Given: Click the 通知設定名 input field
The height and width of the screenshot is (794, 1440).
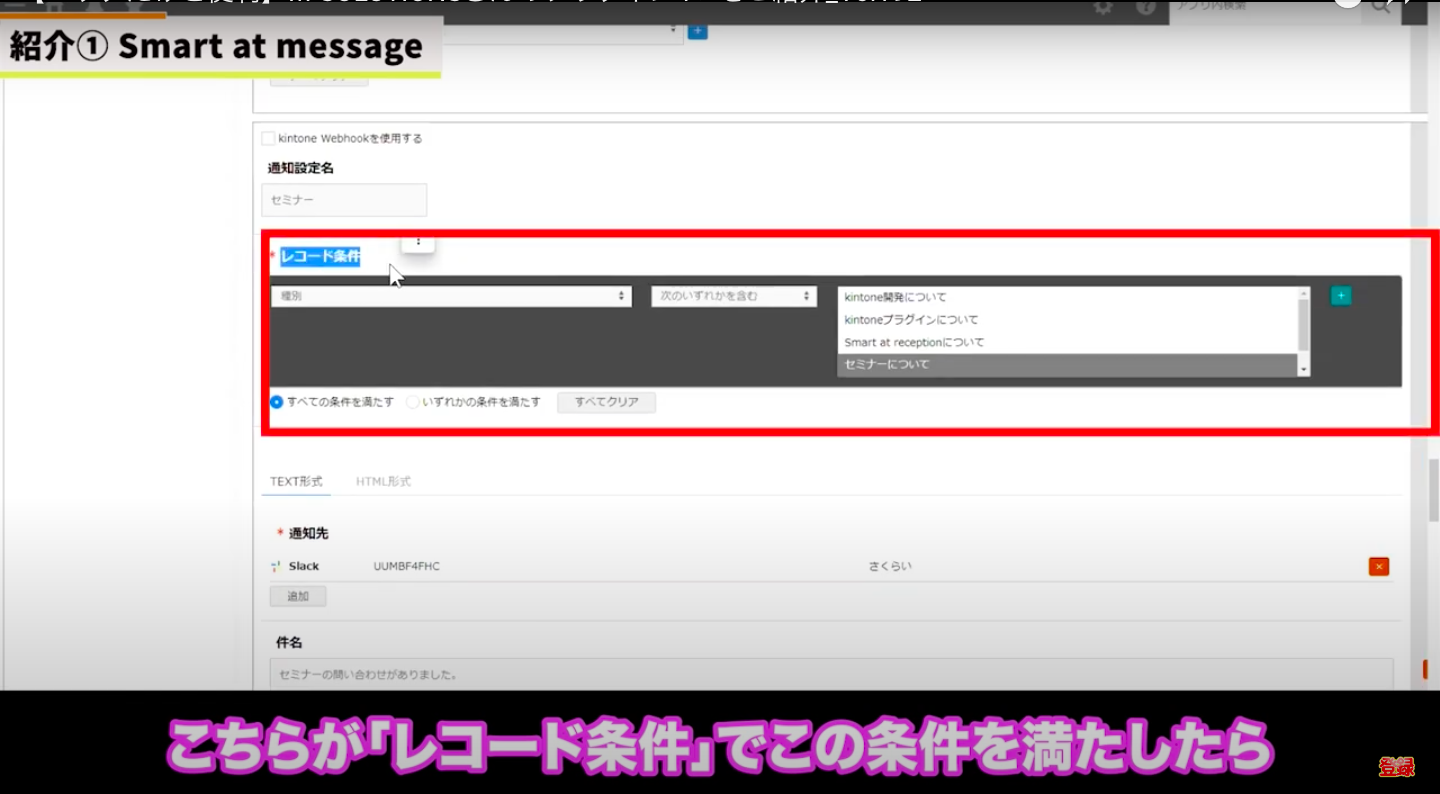Looking at the screenshot, I should tap(344, 200).
